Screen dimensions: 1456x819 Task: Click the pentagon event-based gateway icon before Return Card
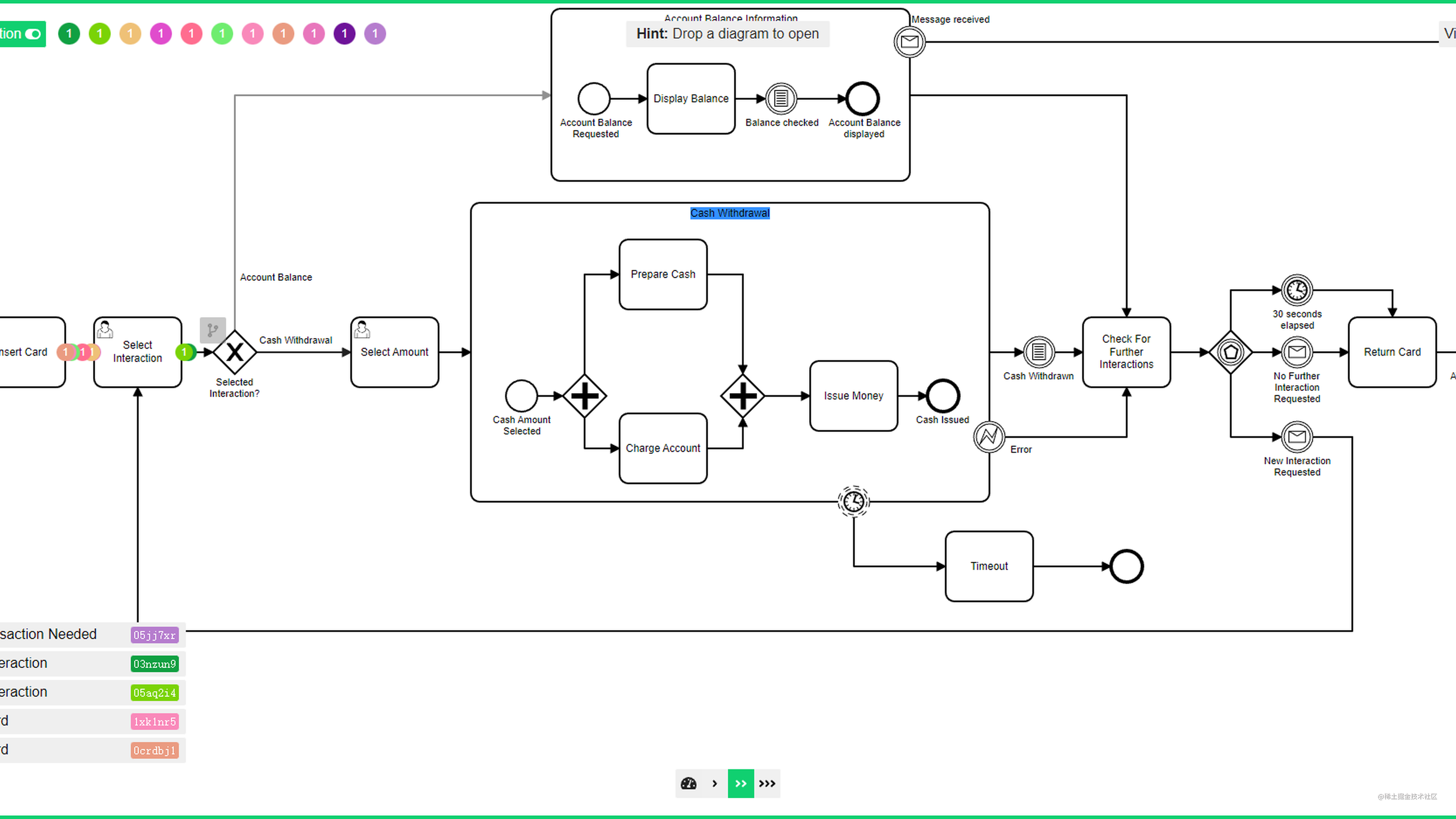pyautogui.click(x=1231, y=352)
